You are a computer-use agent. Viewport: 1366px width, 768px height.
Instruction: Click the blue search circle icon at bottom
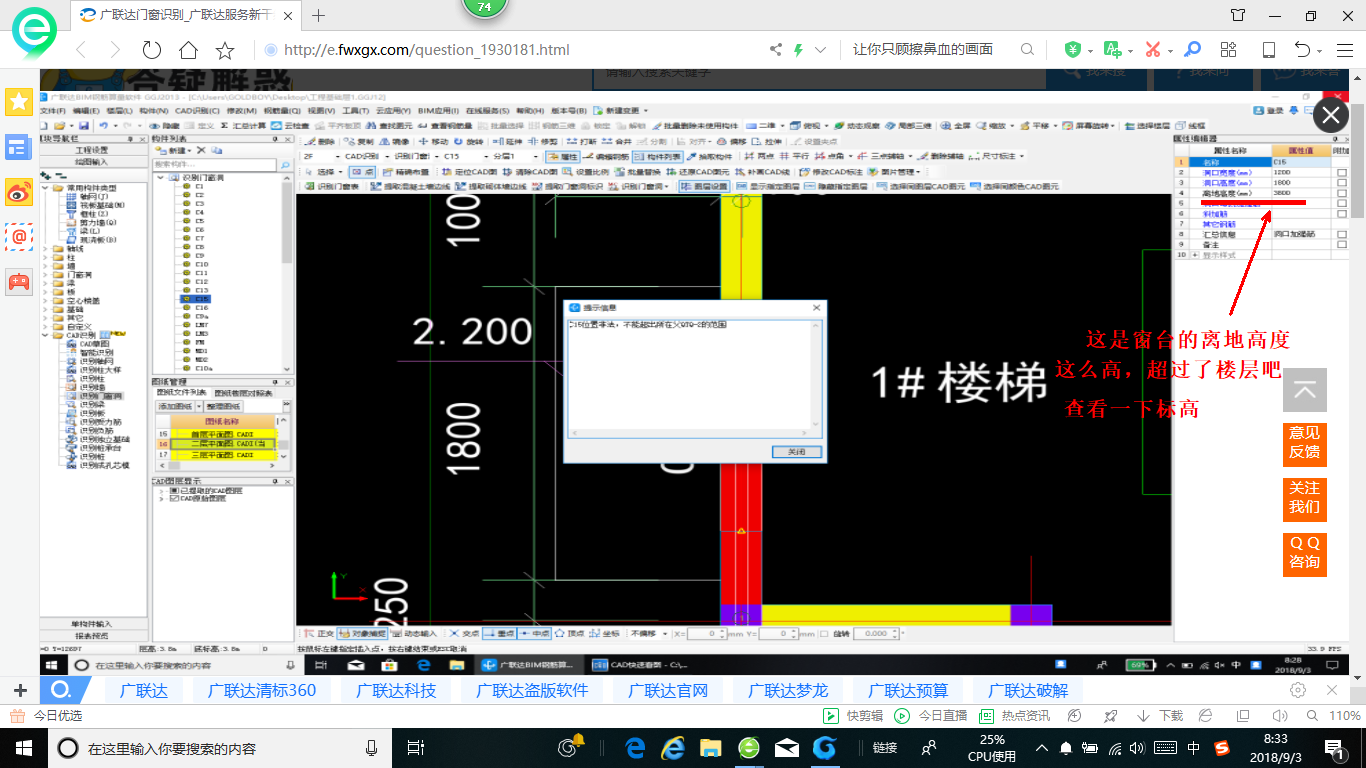(60, 690)
